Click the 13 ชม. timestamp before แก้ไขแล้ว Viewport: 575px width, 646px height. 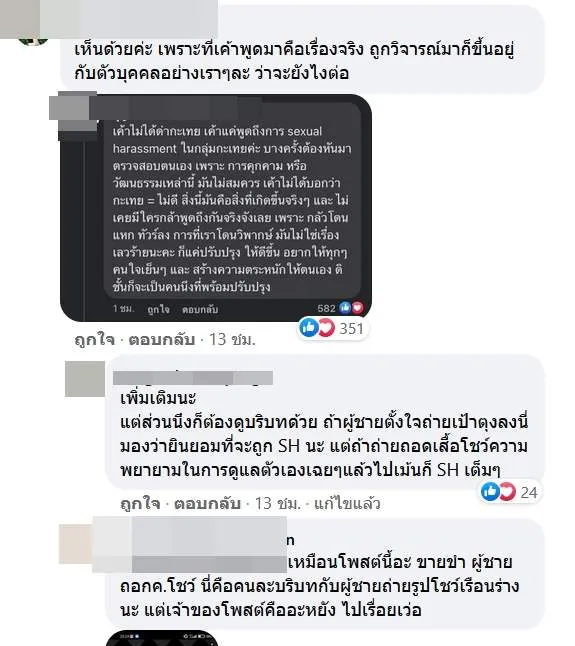tap(278, 503)
